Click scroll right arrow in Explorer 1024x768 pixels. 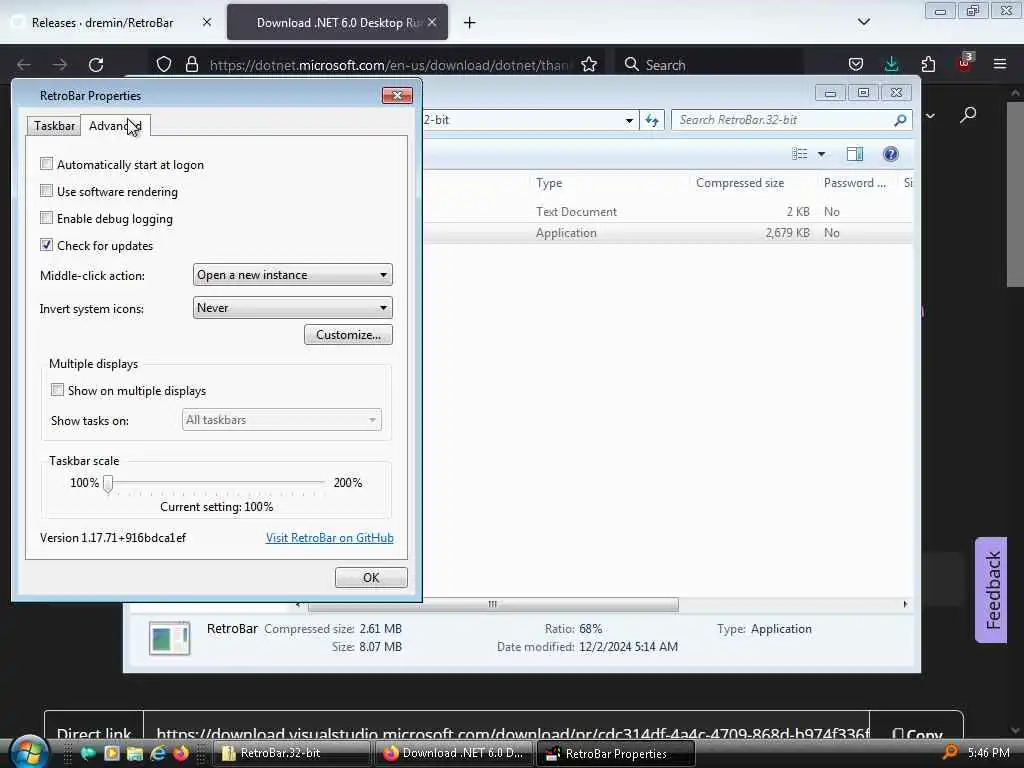(905, 605)
